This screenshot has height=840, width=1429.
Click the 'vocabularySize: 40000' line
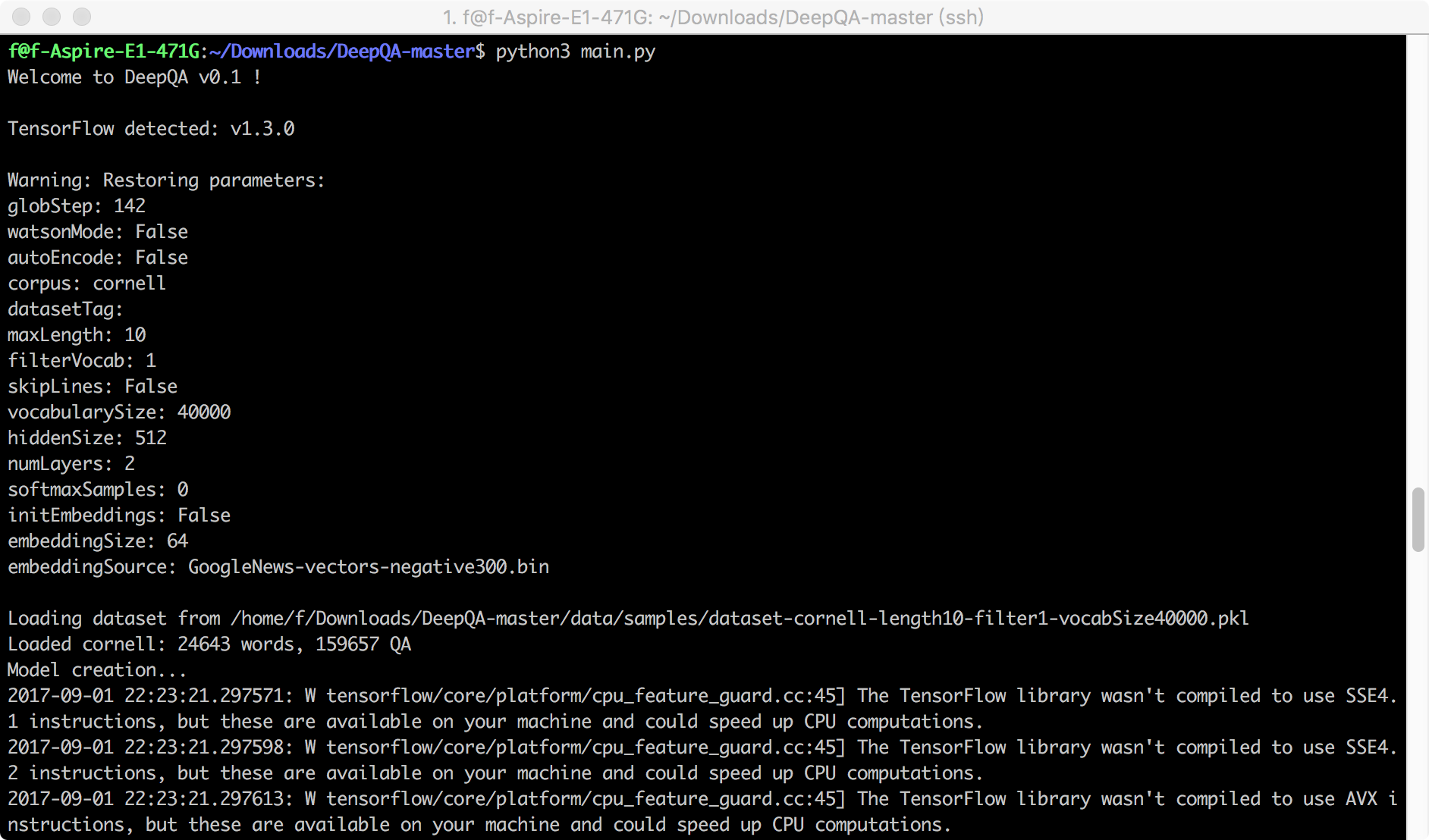119,412
